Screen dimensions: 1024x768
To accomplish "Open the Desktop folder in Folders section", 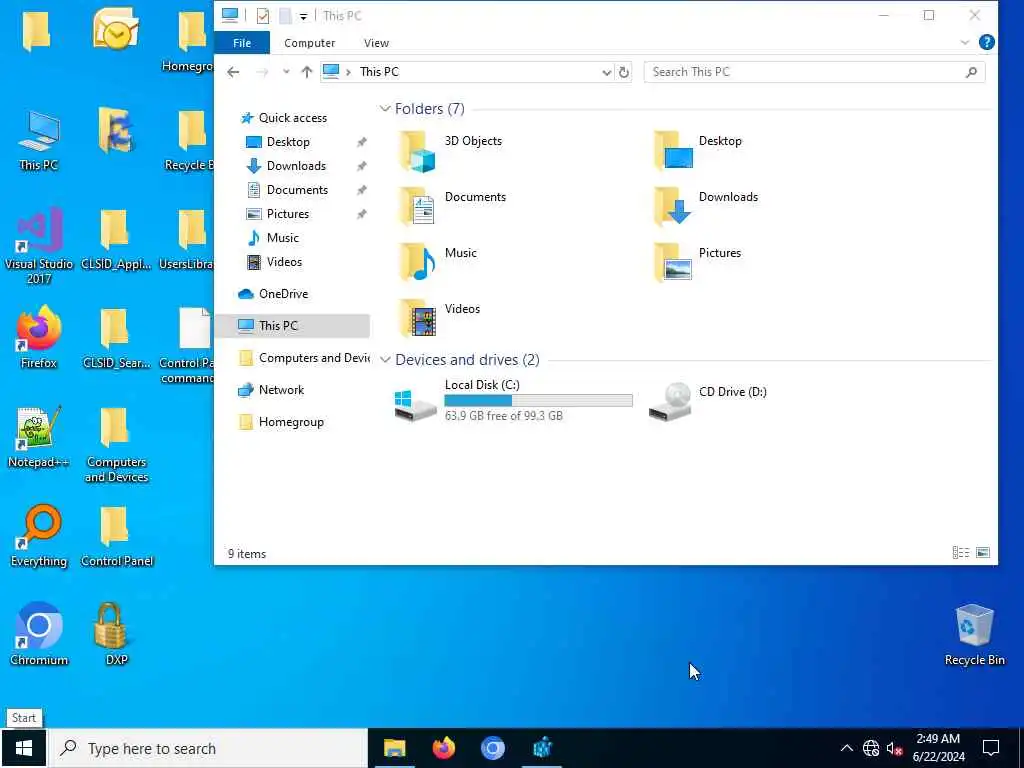I will click(698, 151).
